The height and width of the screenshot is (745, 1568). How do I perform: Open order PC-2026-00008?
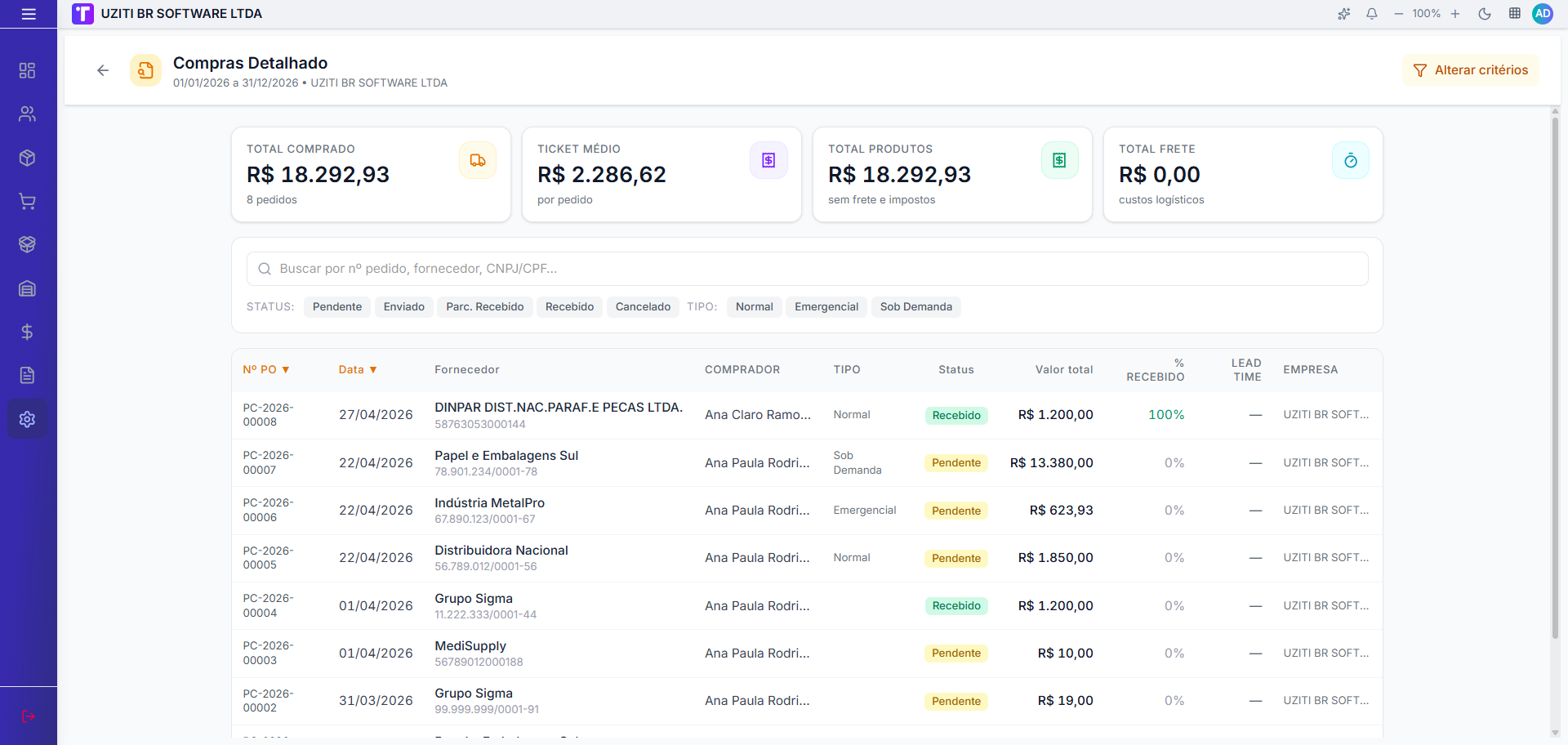(268, 415)
